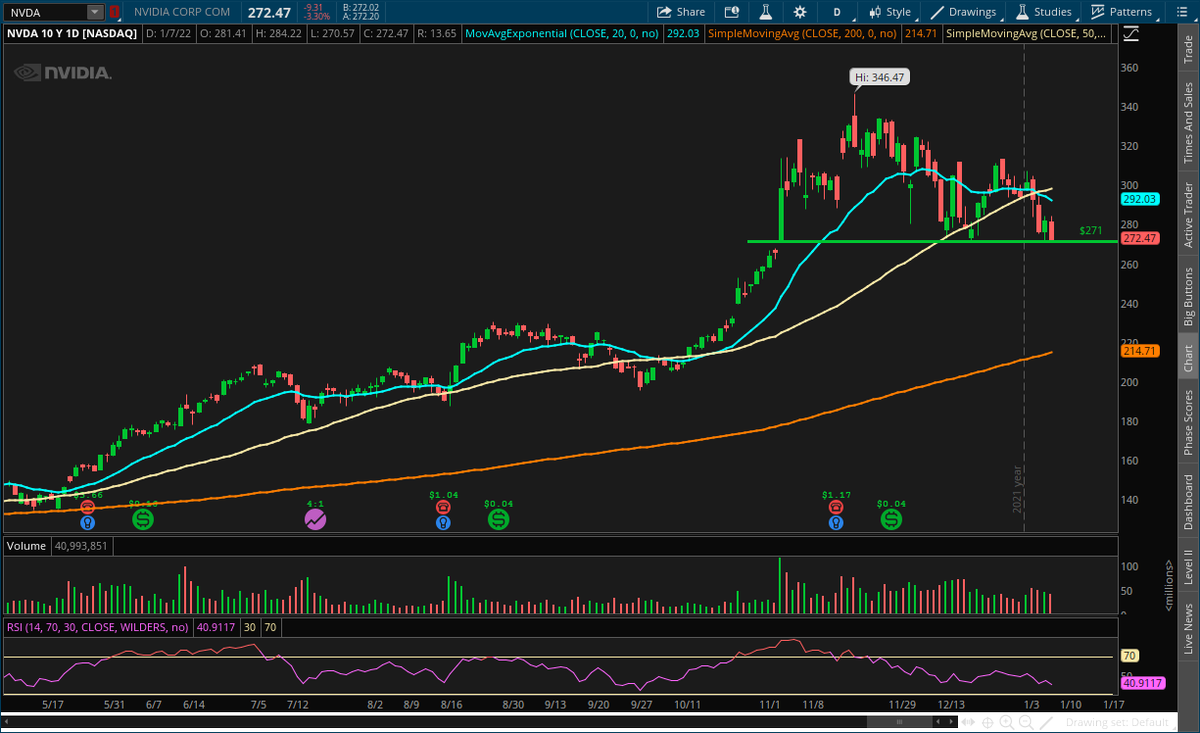Click the 272.47 last price axis tag

pyautogui.click(x=1138, y=238)
